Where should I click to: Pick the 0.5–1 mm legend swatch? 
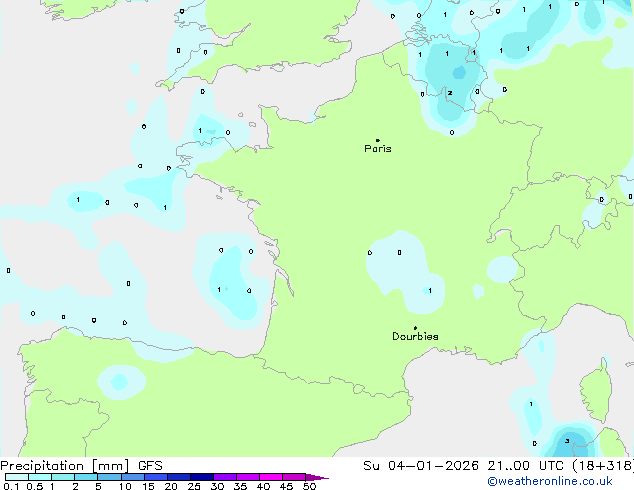[x=40, y=477]
